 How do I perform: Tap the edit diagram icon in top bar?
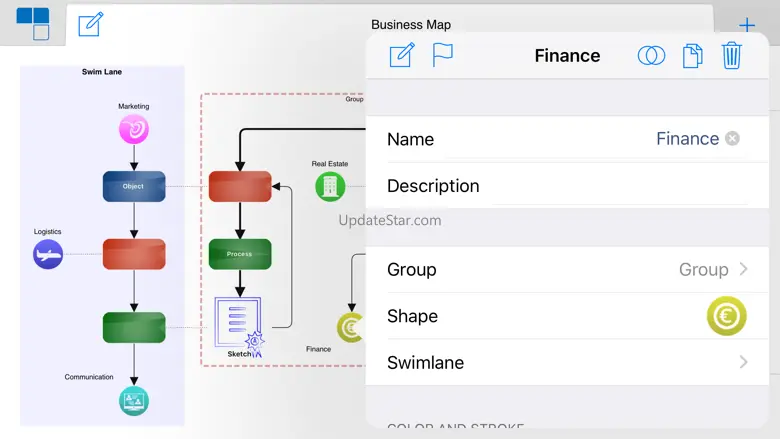pos(91,24)
